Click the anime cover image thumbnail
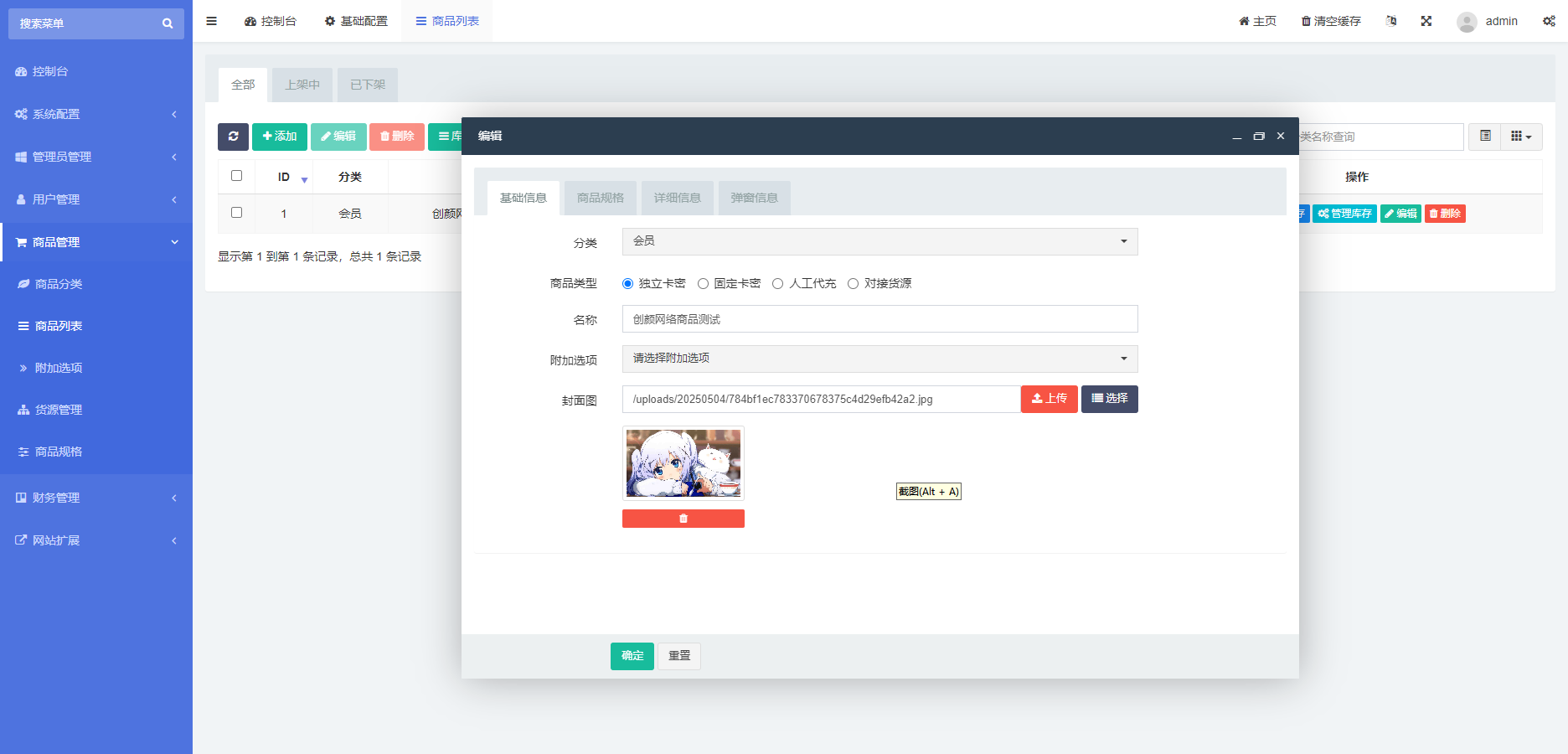This screenshot has height=754, width=1568. 683,463
